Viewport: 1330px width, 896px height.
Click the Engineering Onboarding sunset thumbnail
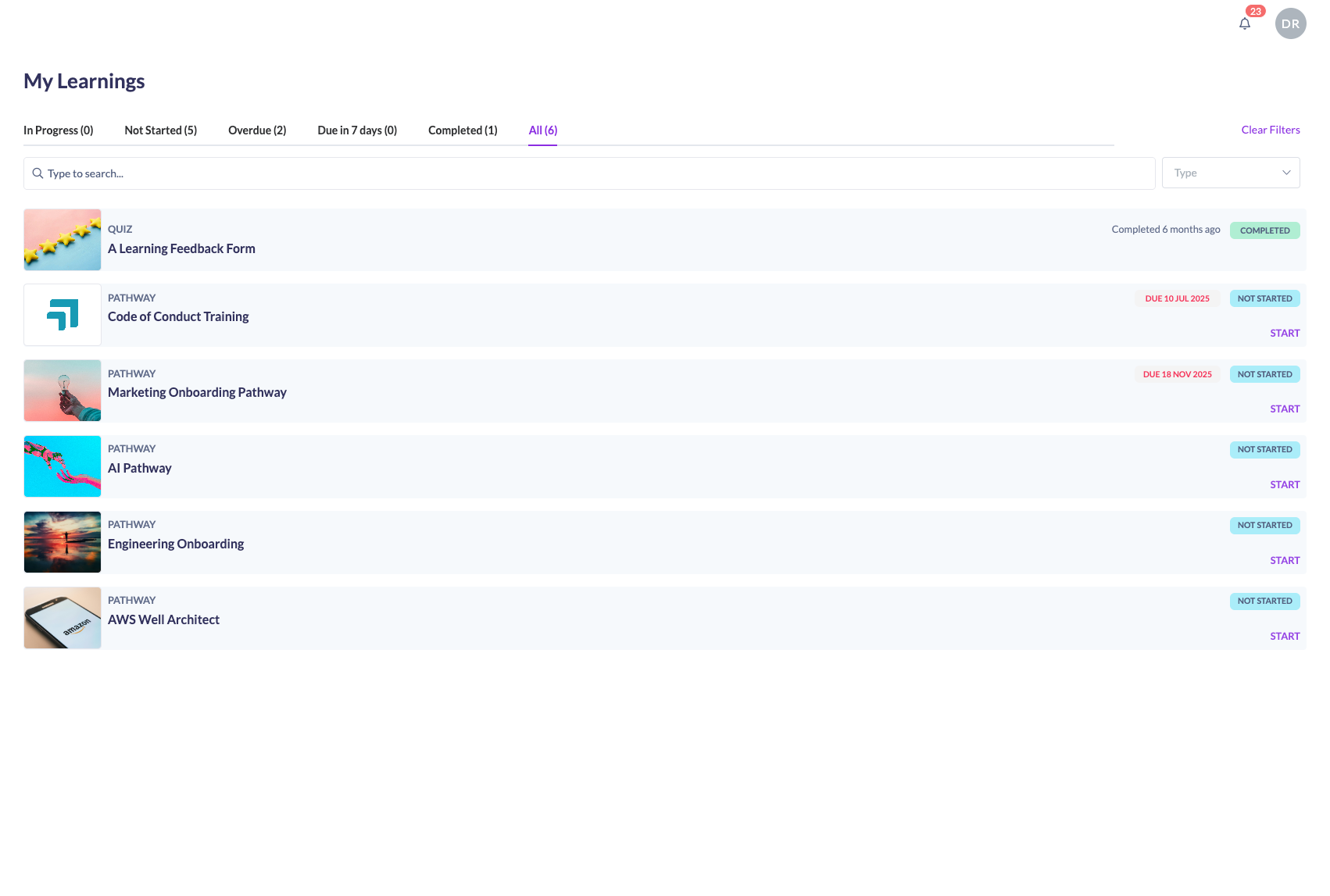click(x=63, y=542)
